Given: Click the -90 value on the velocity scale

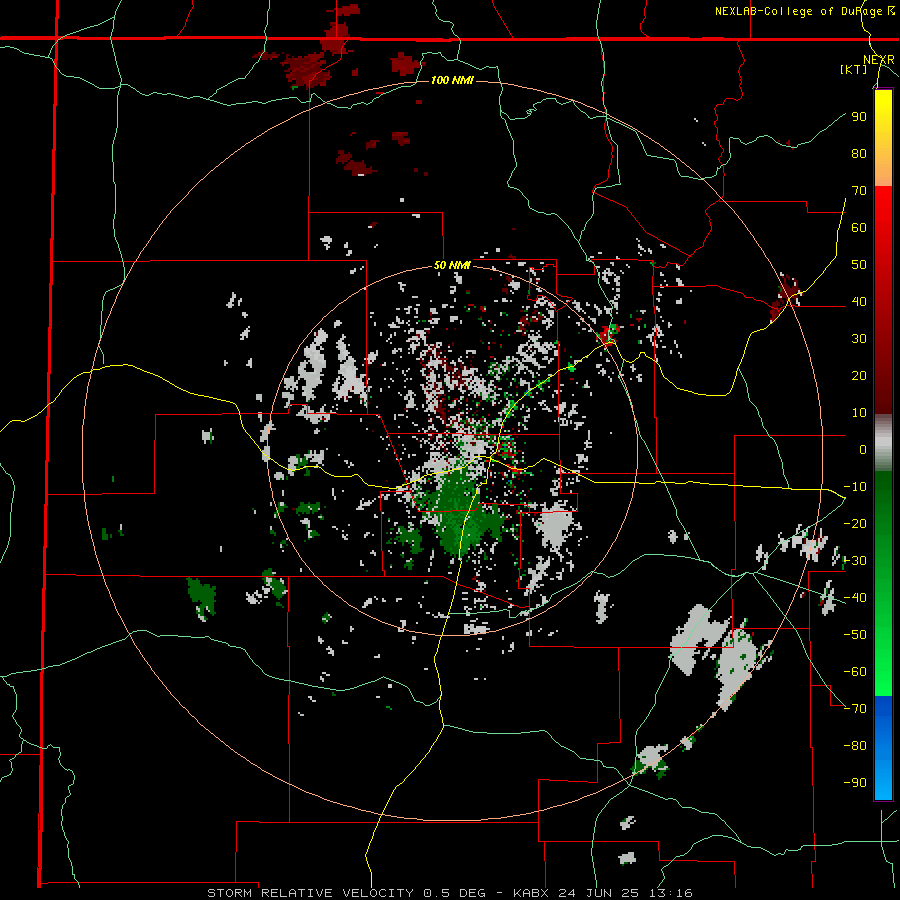Looking at the screenshot, I should point(855,782).
